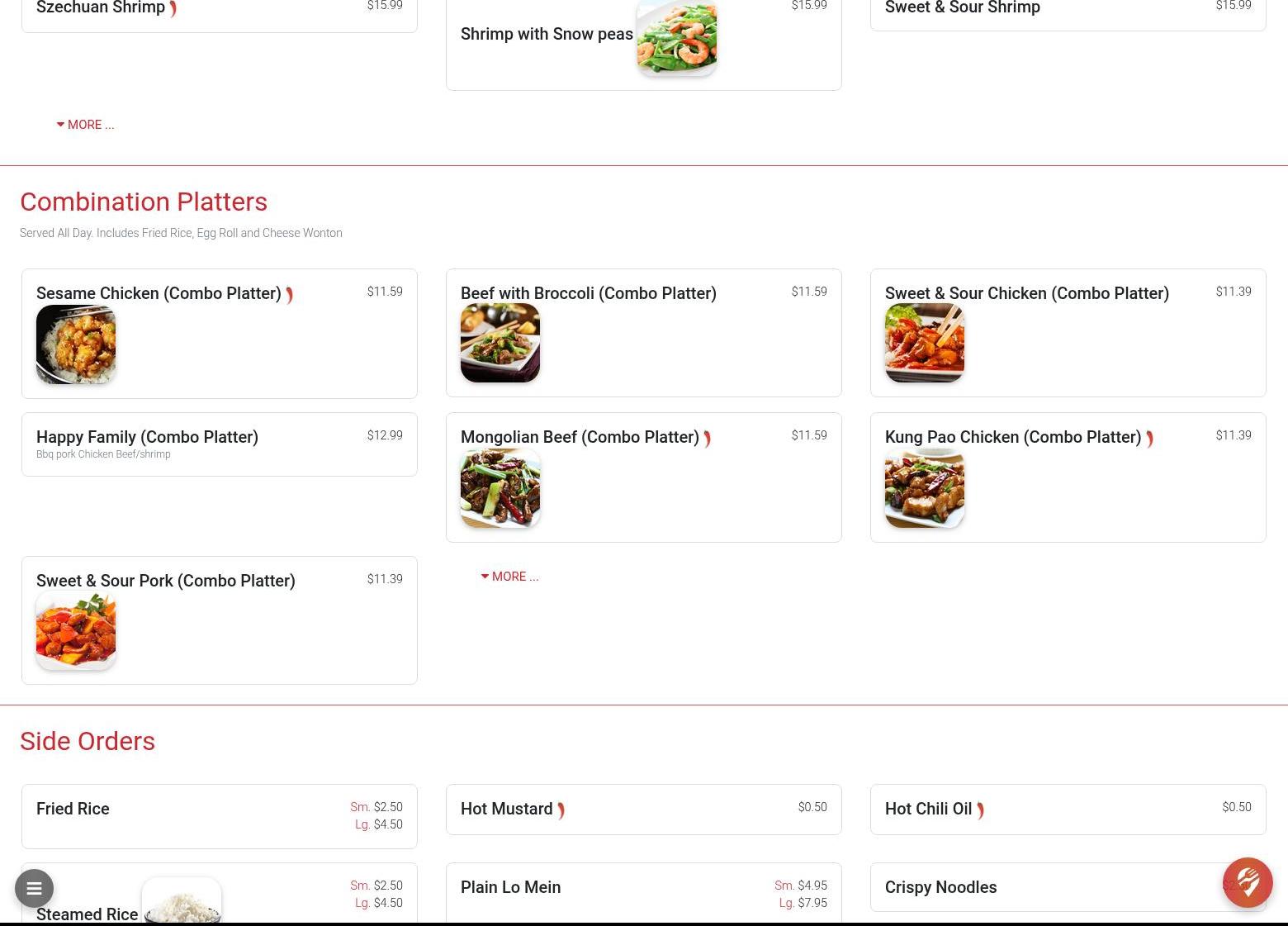Image resolution: width=1288 pixels, height=926 pixels.
Task: Pick Sweet & Sour Chicken (Combo Platter) title
Action: pyautogui.click(x=1027, y=293)
